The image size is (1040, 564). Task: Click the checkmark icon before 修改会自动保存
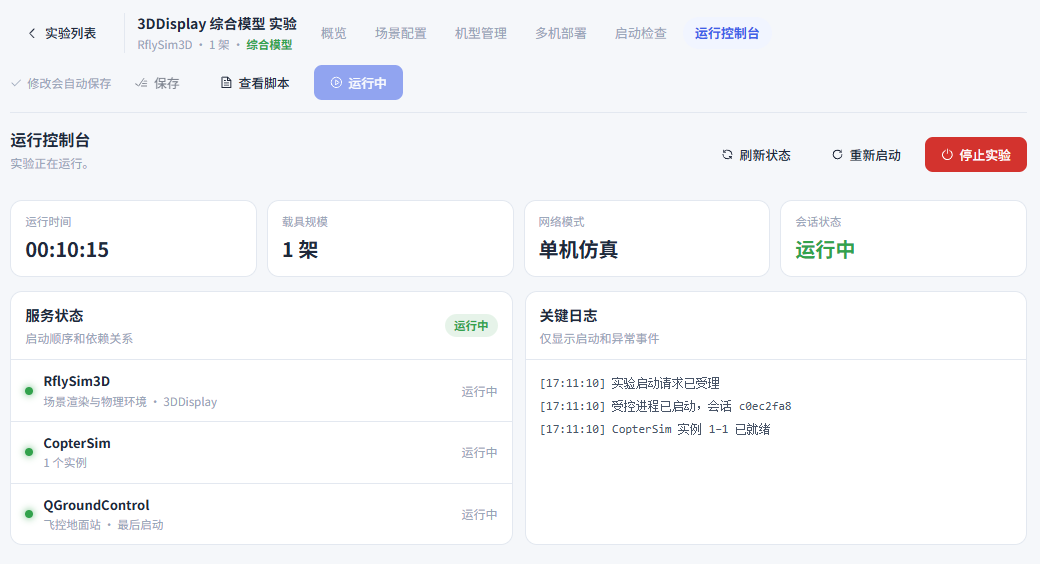16,84
